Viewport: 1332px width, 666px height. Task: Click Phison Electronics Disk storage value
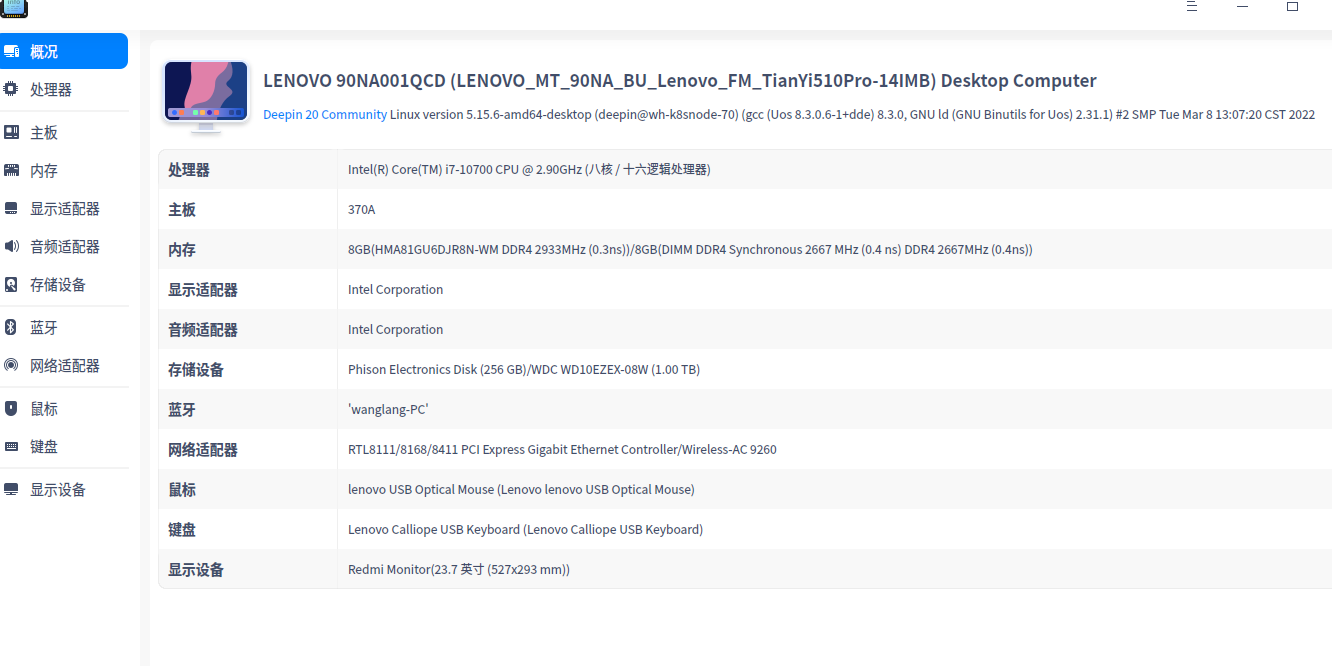pos(524,370)
